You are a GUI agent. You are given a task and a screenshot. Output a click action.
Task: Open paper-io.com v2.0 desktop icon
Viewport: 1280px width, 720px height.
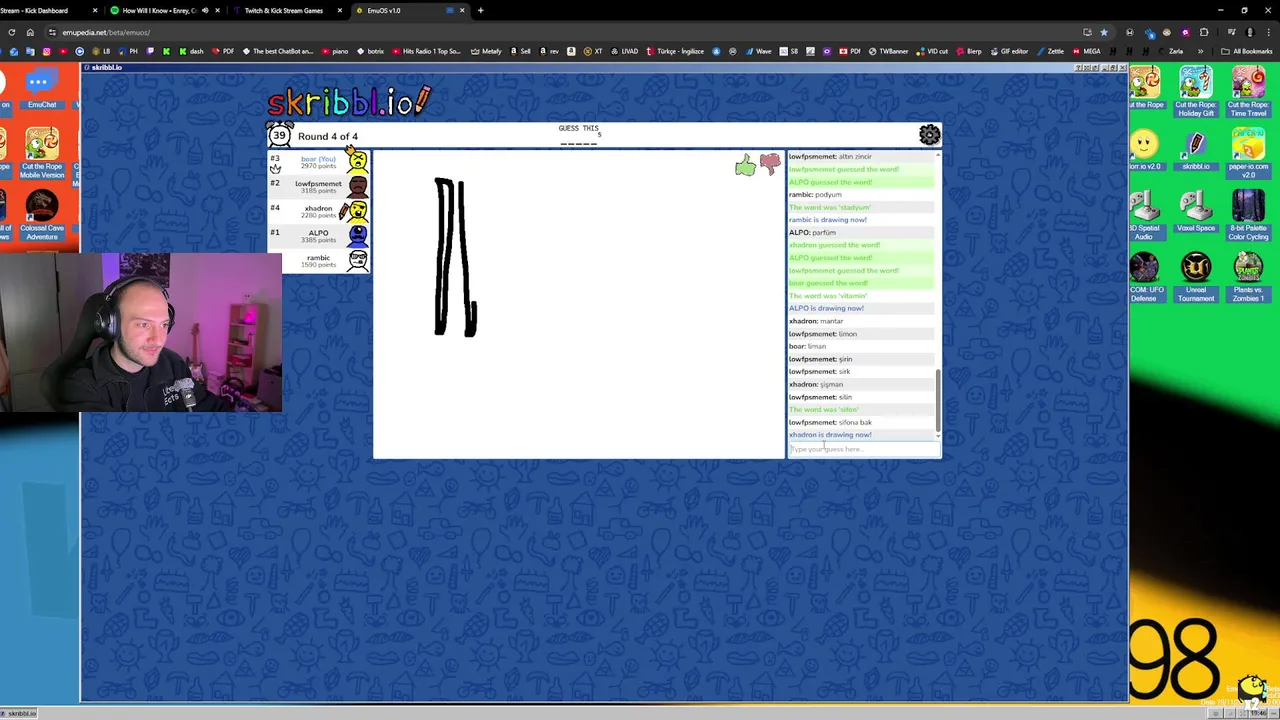click(1248, 154)
